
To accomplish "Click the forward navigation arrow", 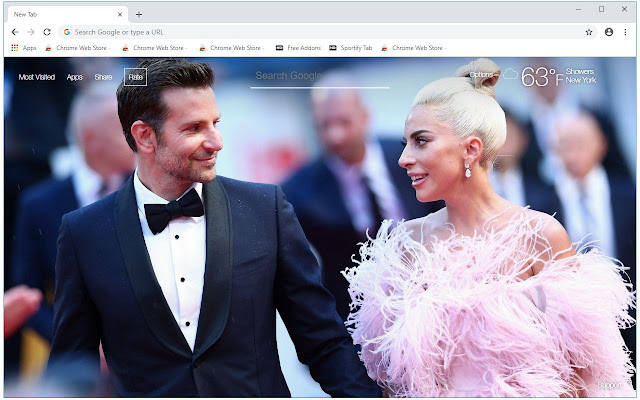I will pyautogui.click(x=31, y=32).
